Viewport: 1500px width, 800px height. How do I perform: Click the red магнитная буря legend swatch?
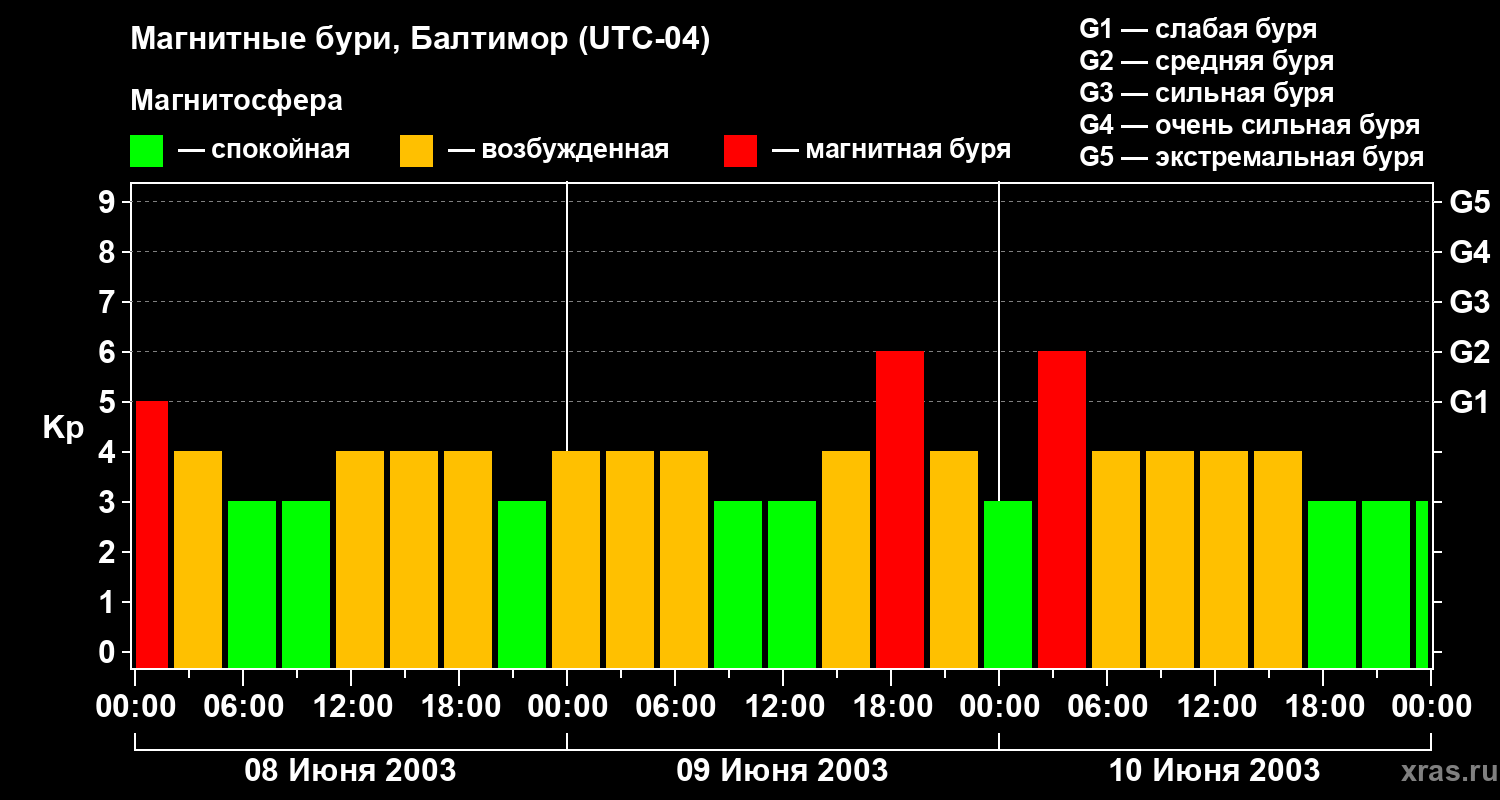point(740,151)
